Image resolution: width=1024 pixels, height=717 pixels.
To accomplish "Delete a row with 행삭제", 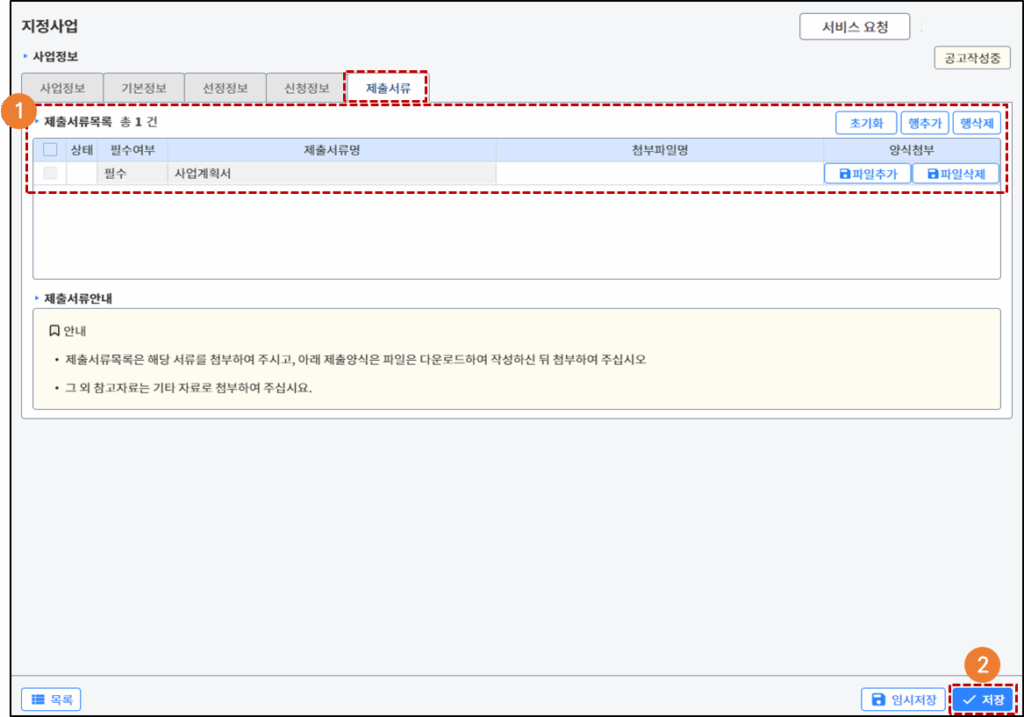I will point(976,123).
